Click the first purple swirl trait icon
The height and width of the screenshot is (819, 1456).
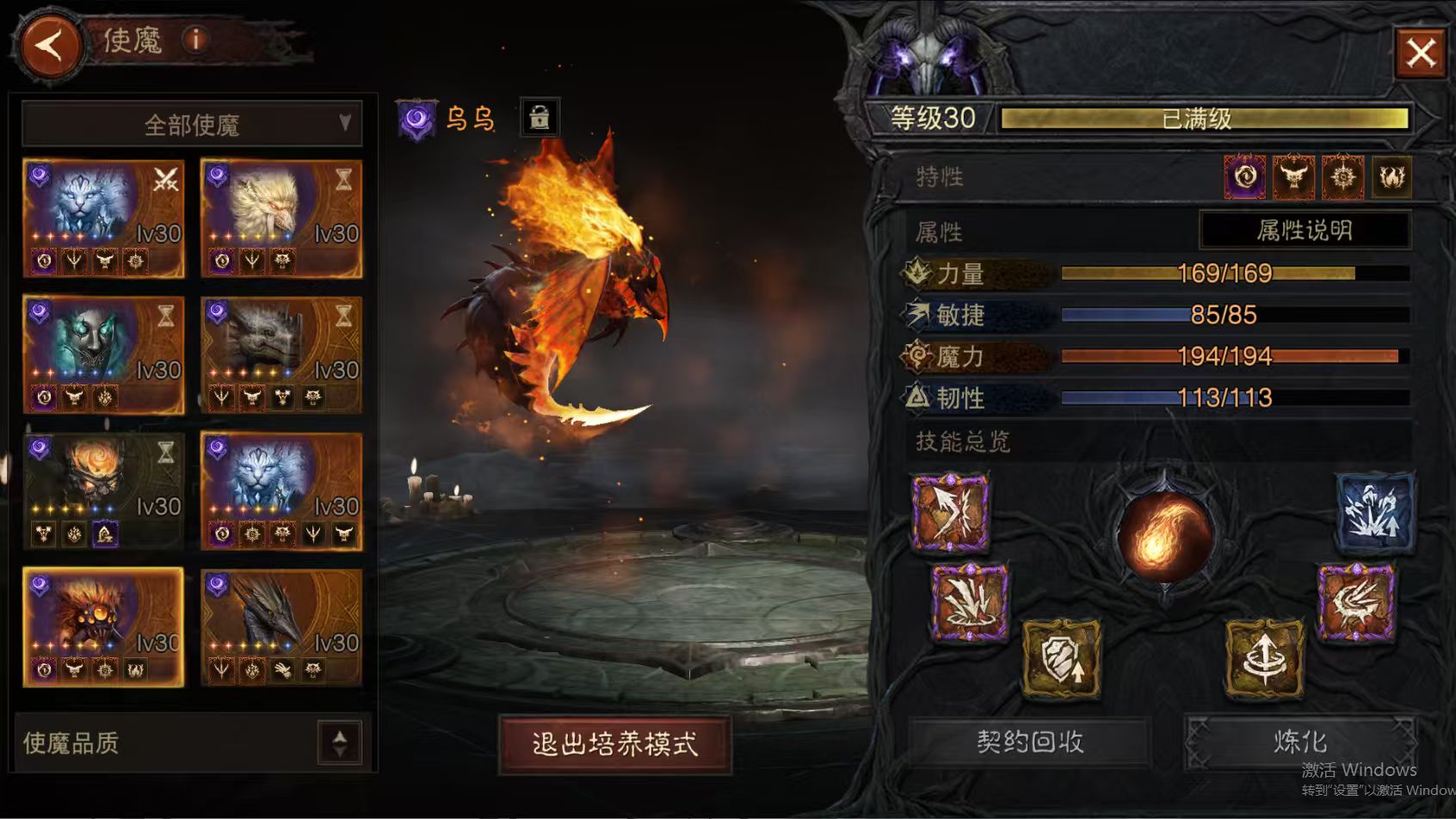coord(1245,177)
